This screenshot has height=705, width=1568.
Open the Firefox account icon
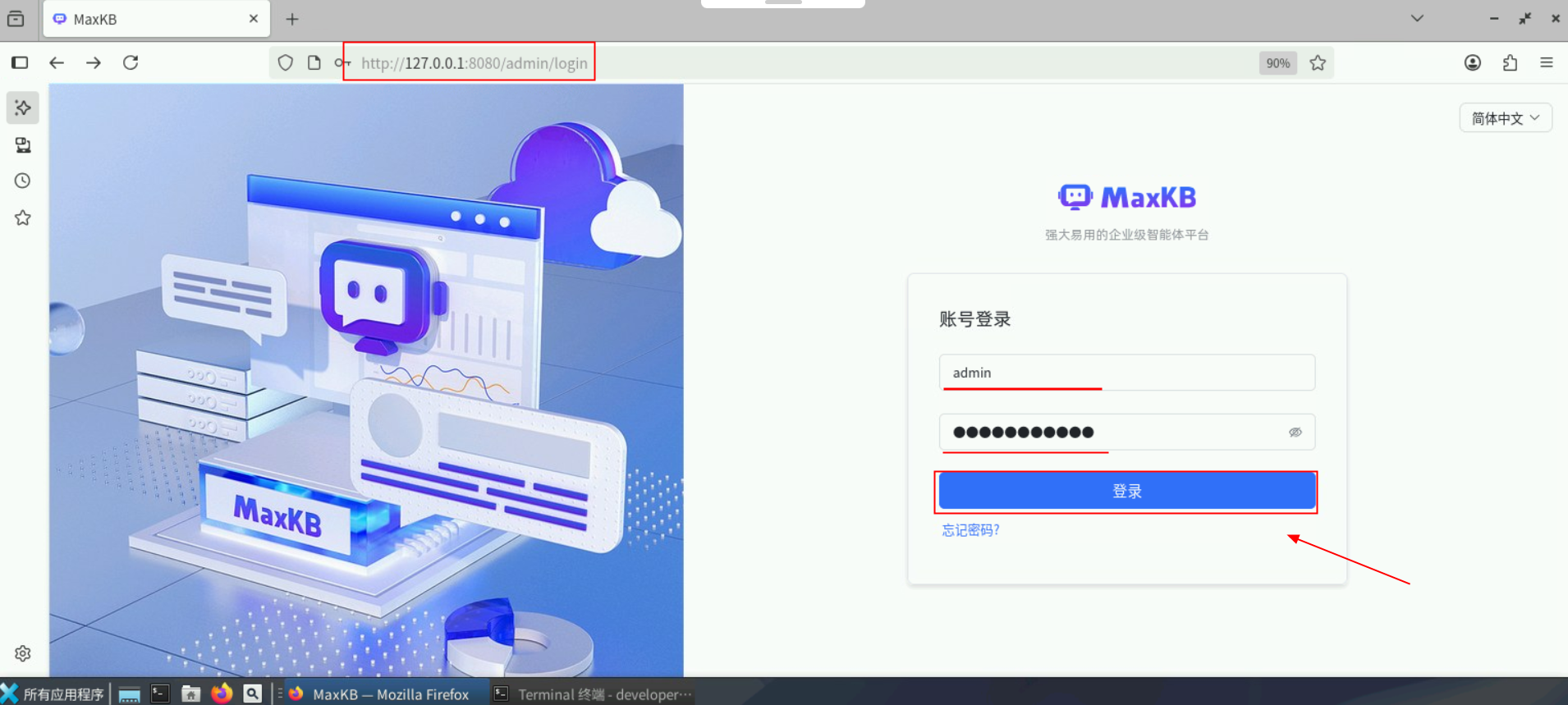pos(1473,63)
